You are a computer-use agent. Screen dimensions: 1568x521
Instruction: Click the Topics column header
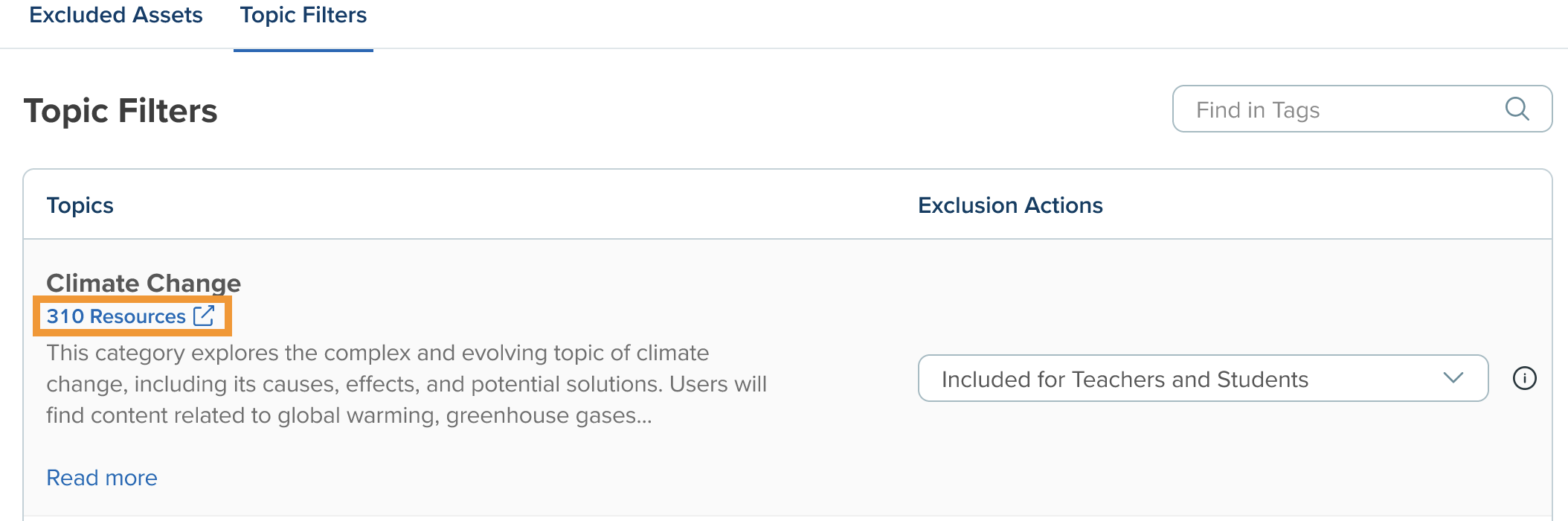pyautogui.click(x=80, y=205)
